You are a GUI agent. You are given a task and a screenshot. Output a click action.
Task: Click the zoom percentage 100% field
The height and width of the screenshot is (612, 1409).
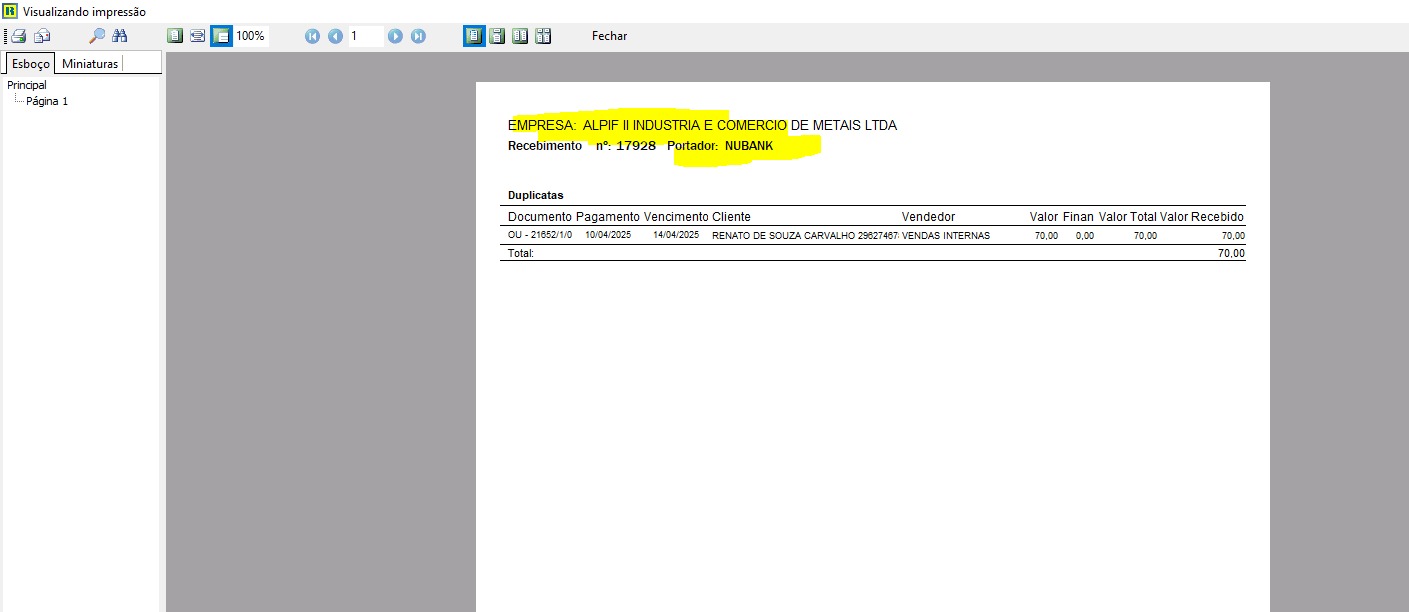[251, 36]
